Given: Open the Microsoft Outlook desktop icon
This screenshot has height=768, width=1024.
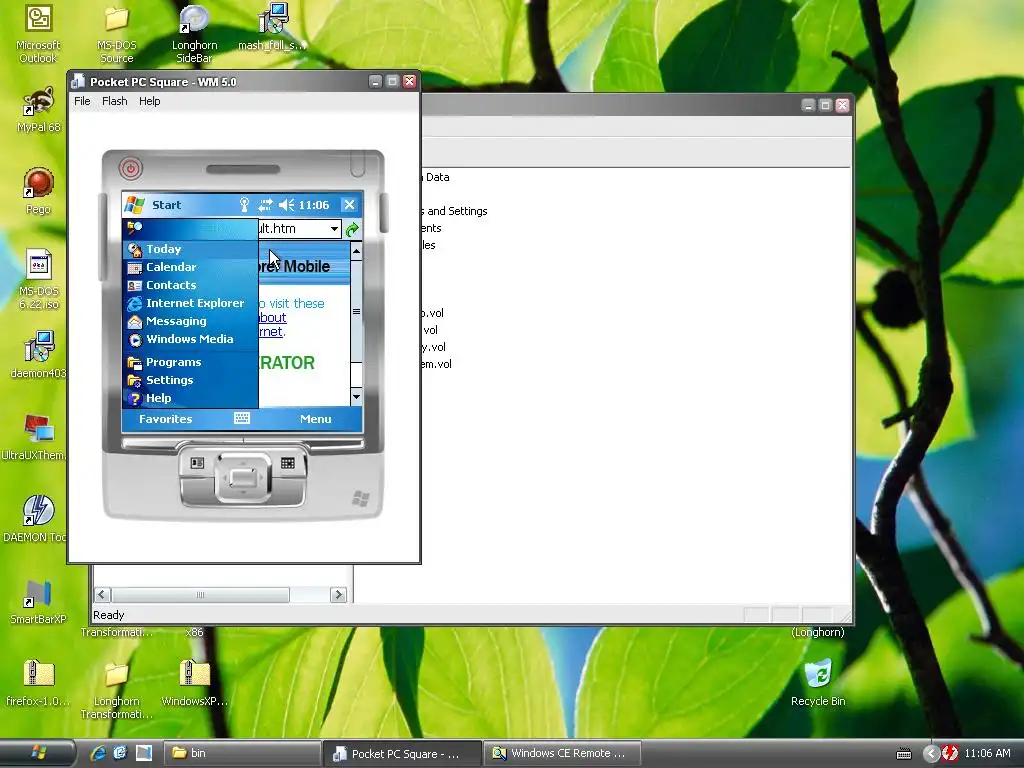Looking at the screenshot, I should [38, 34].
